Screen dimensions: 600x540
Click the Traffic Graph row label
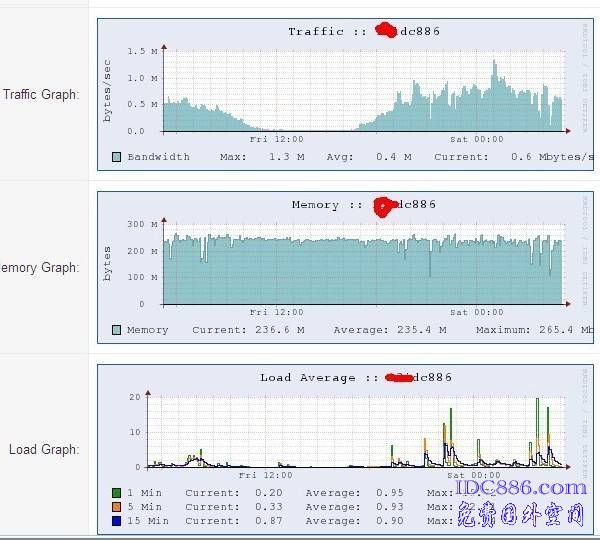tap(40, 95)
